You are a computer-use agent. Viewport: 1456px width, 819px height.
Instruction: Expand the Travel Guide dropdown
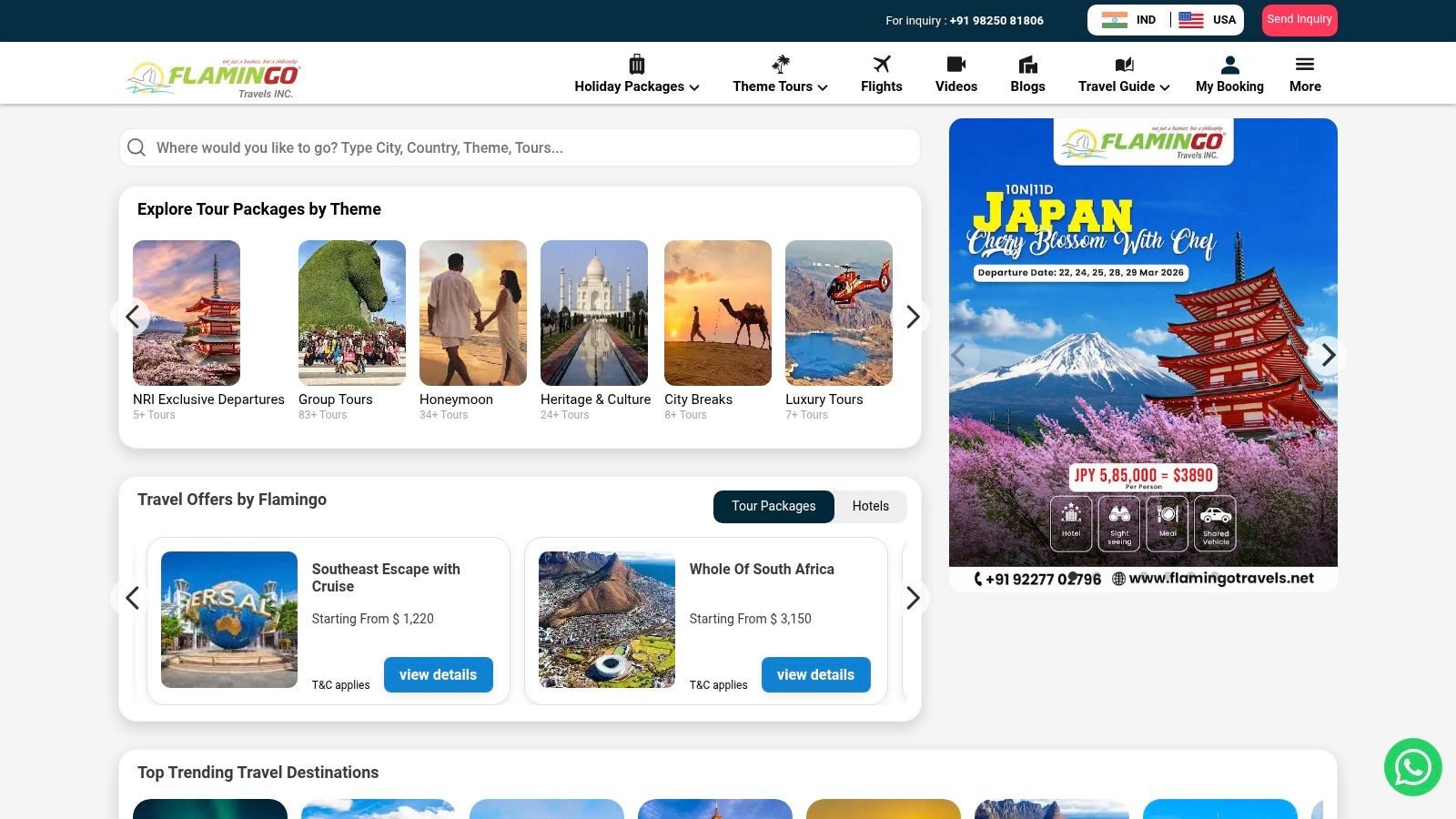1124,86
